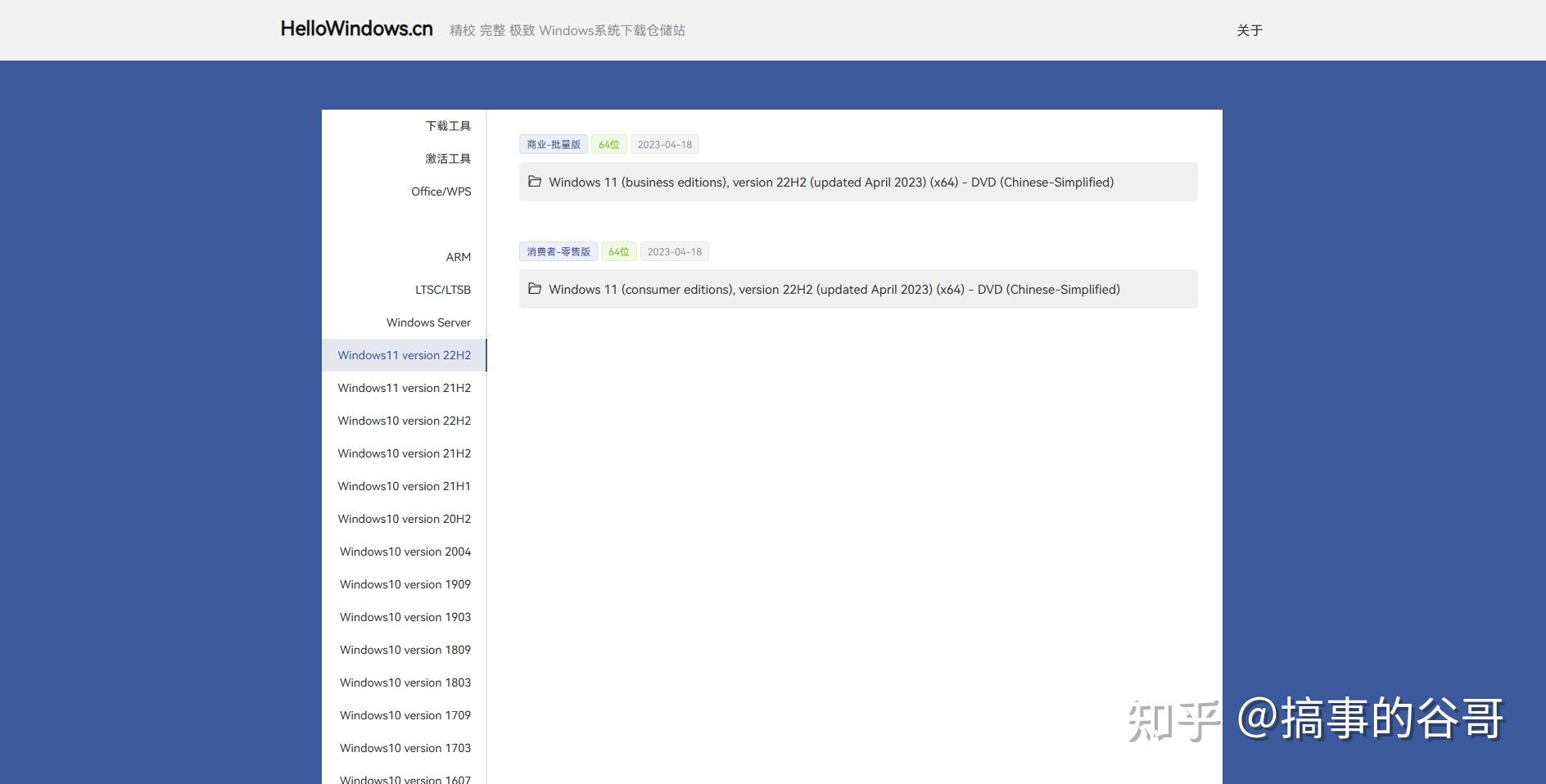Select Windows10 version 22H2 in sidebar
The height and width of the screenshot is (784, 1546).
tap(405, 421)
